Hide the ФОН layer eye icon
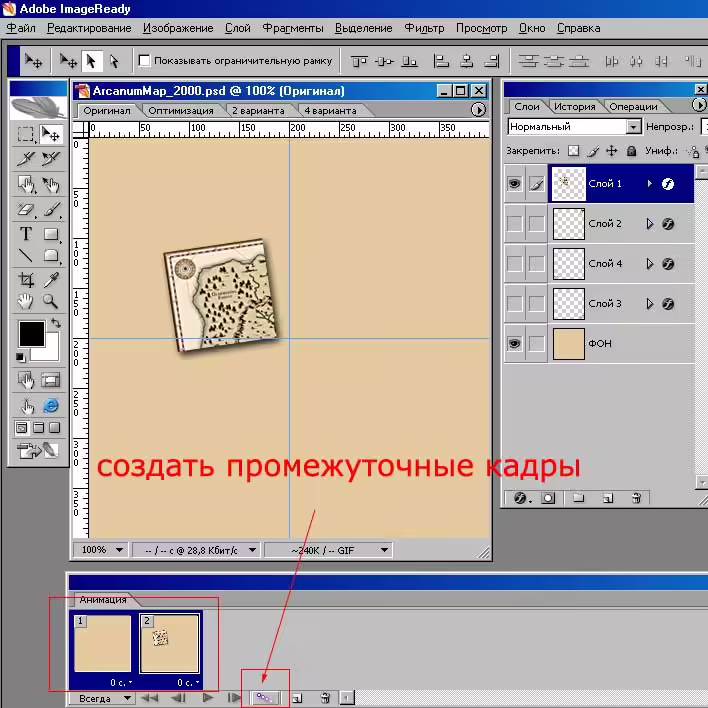 [x=514, y=344]
